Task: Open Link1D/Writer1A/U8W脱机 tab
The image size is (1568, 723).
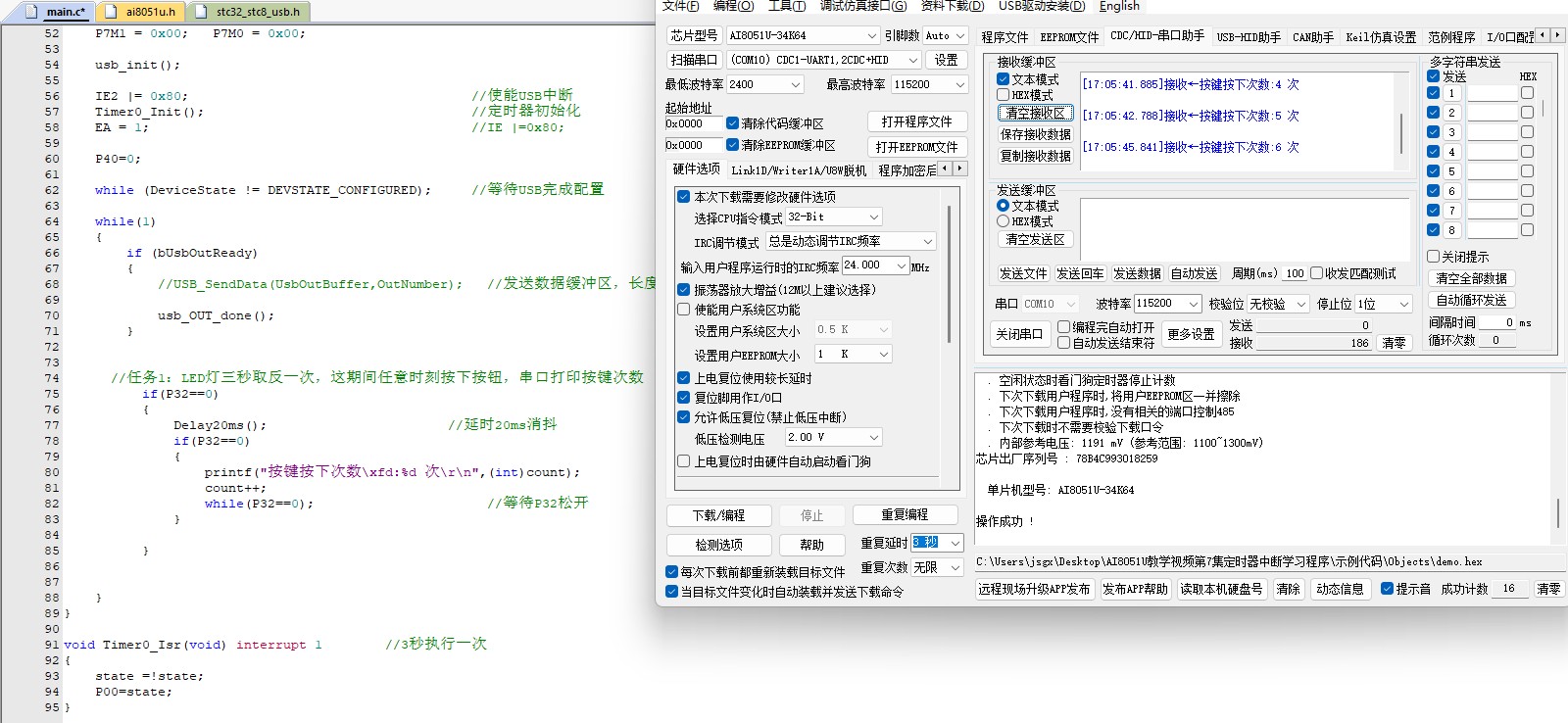Action: [x=799, y=170]
